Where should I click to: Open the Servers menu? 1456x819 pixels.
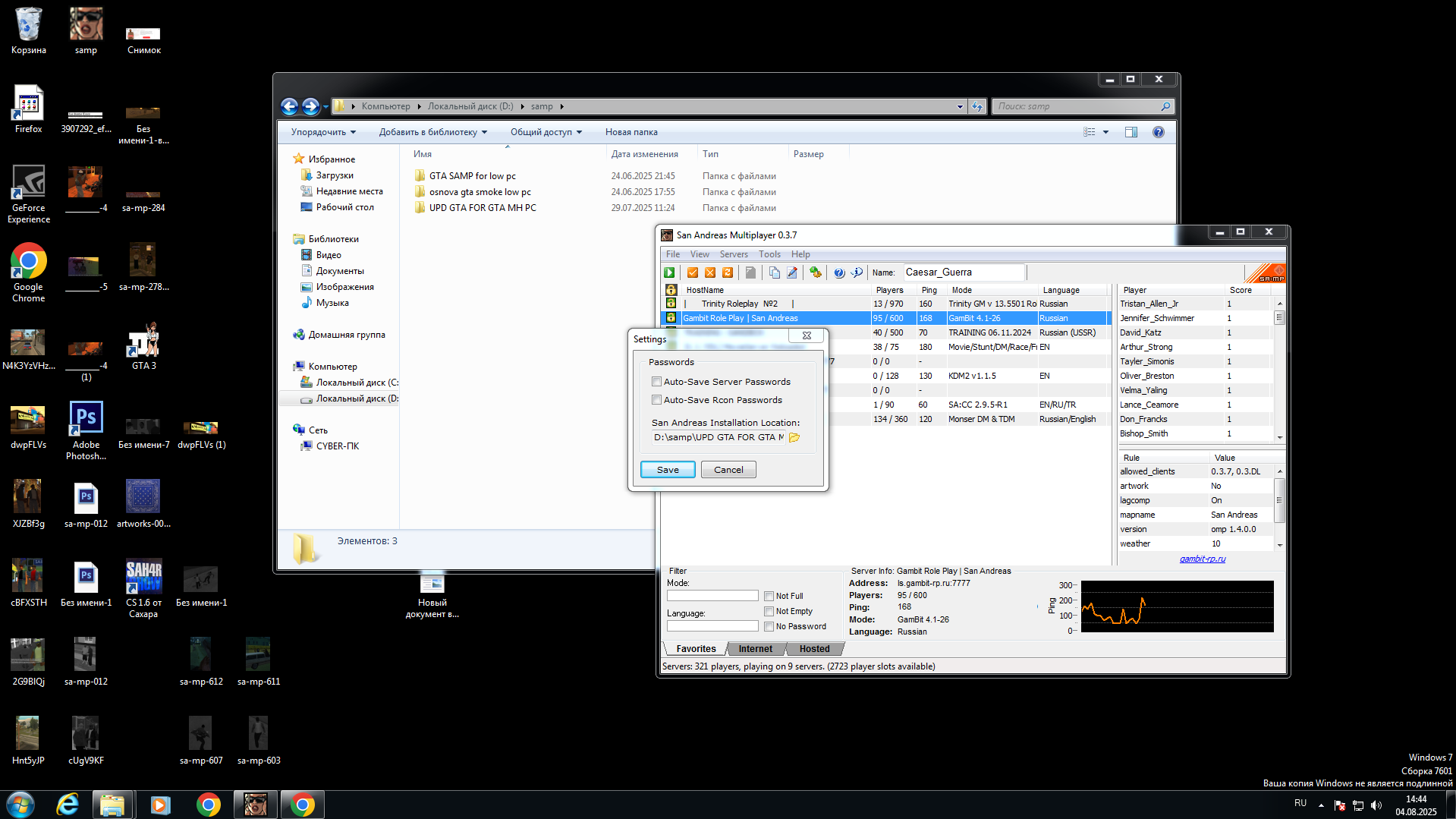[733, 254]
